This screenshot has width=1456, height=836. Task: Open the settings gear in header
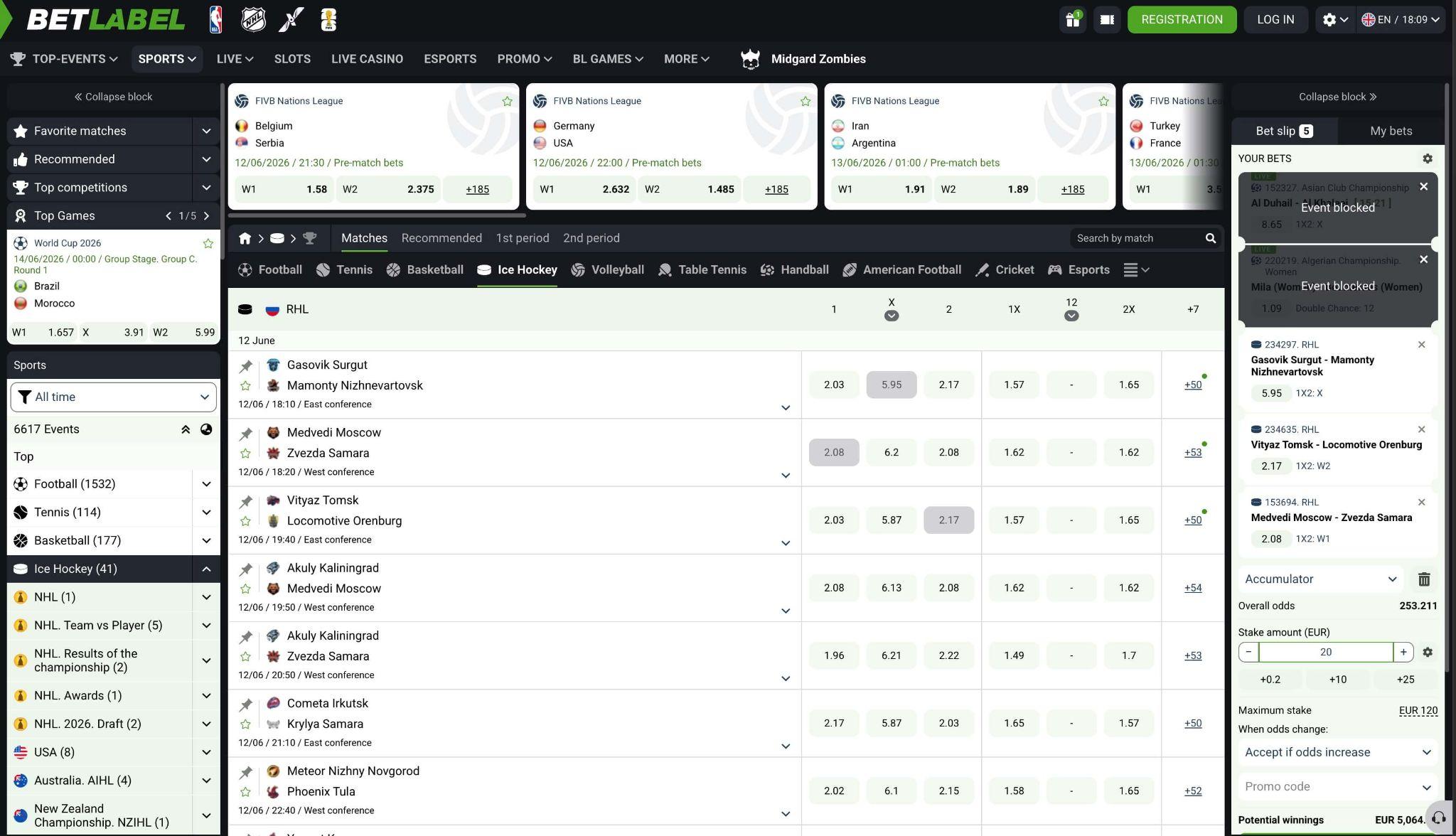(x=1335, y=20)
